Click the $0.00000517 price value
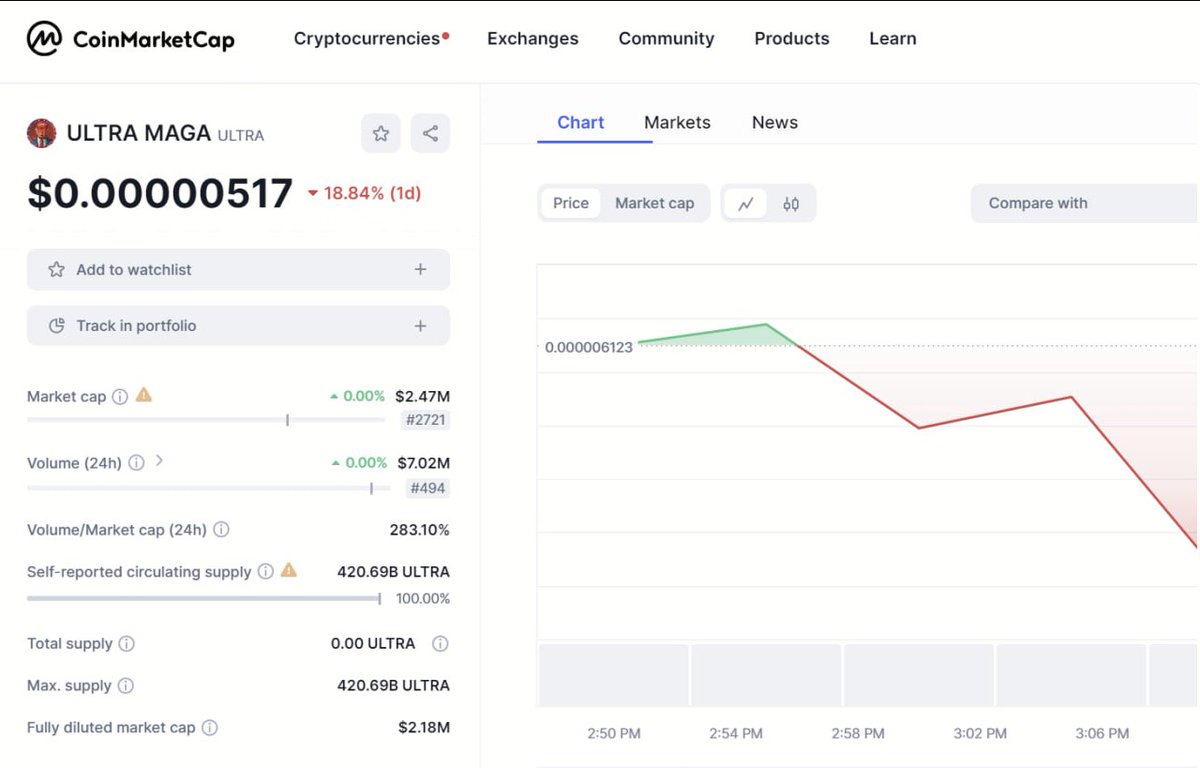Screen dimensions: 1200x768 (x=160, y=194)
